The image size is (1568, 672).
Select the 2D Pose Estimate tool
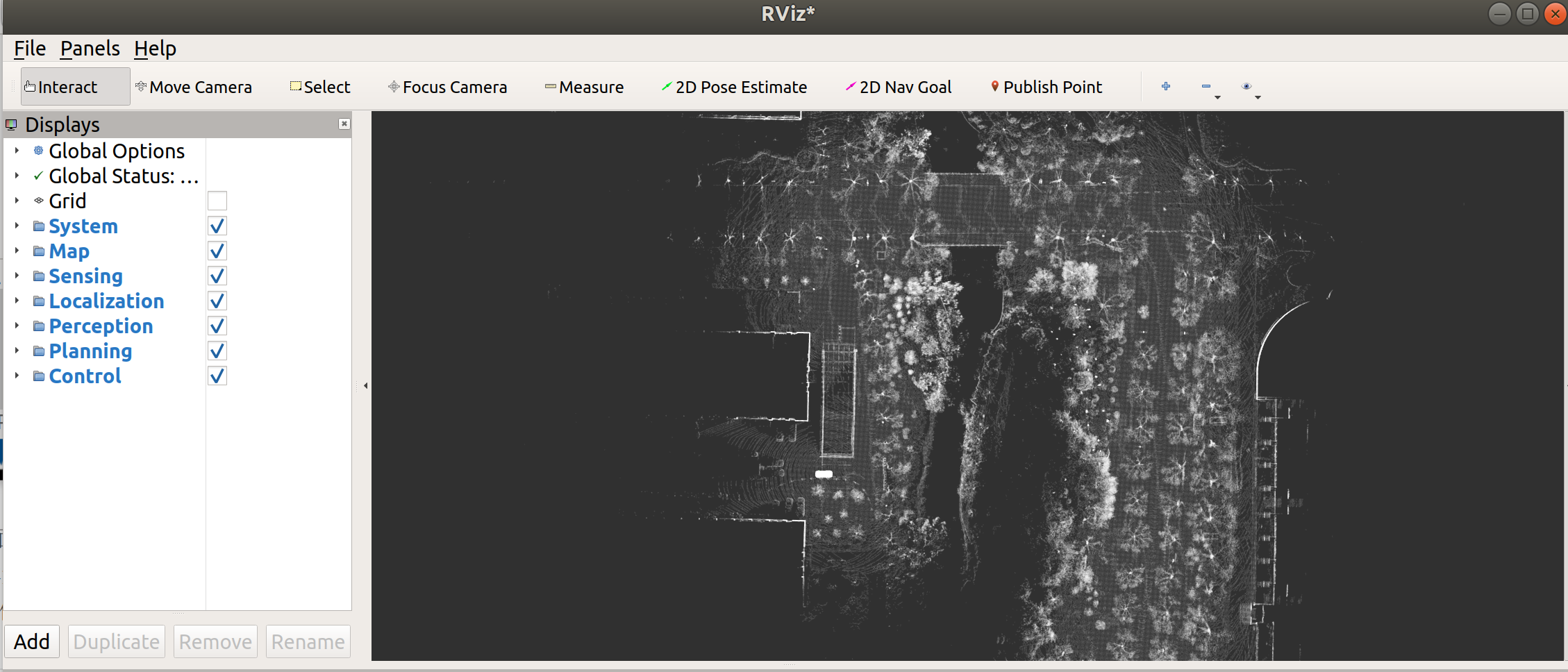point(734,87)
